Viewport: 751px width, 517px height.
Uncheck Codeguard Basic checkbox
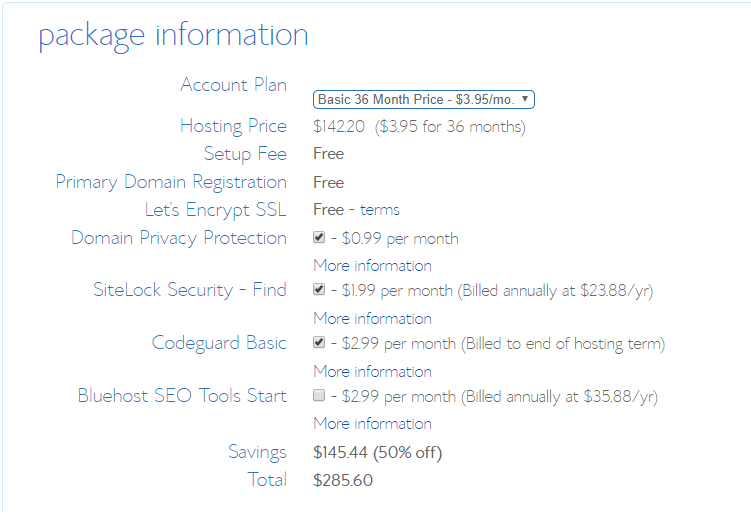(319, 343)
